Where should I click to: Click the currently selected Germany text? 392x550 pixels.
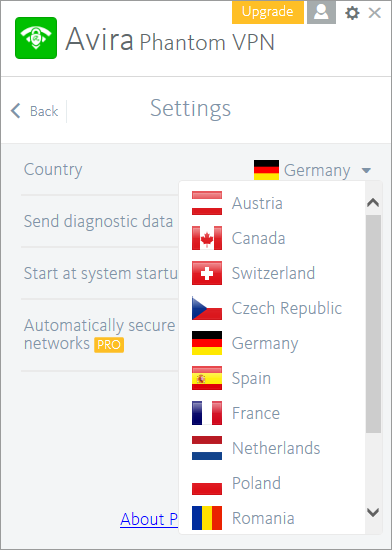pyautogui.click(x=317, y=171)
